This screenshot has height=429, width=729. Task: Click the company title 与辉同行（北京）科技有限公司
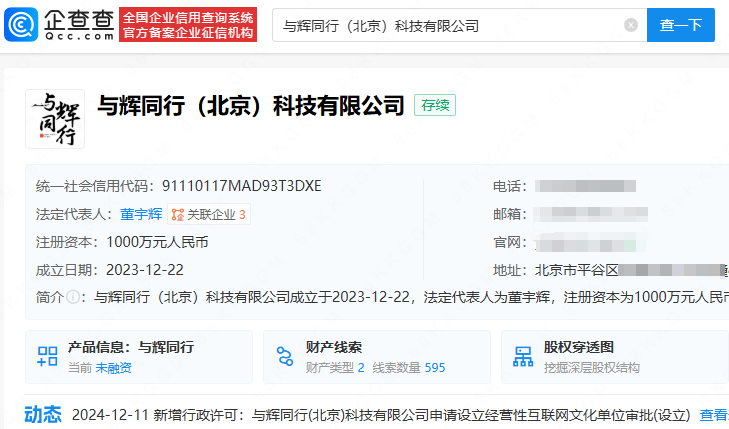pyautogui.click(x=251, y=106)
